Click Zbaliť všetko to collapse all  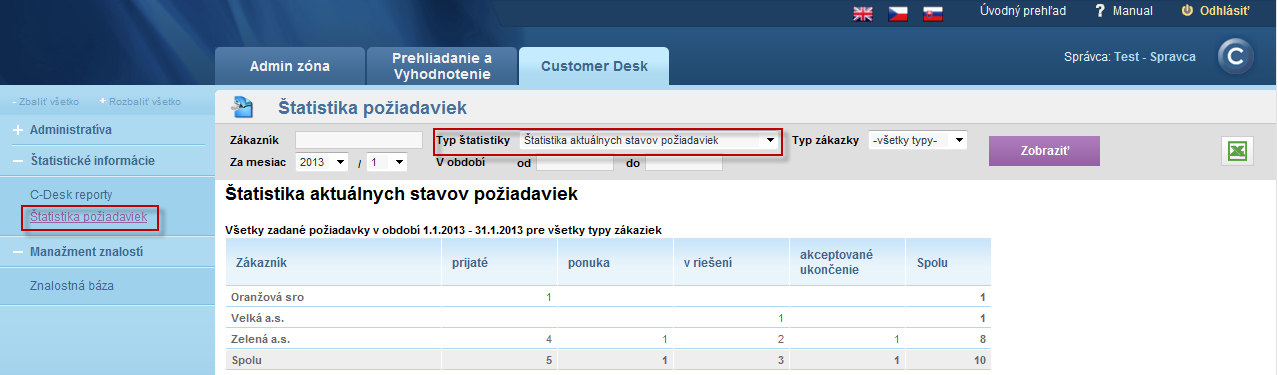click(x=45, y=102)
